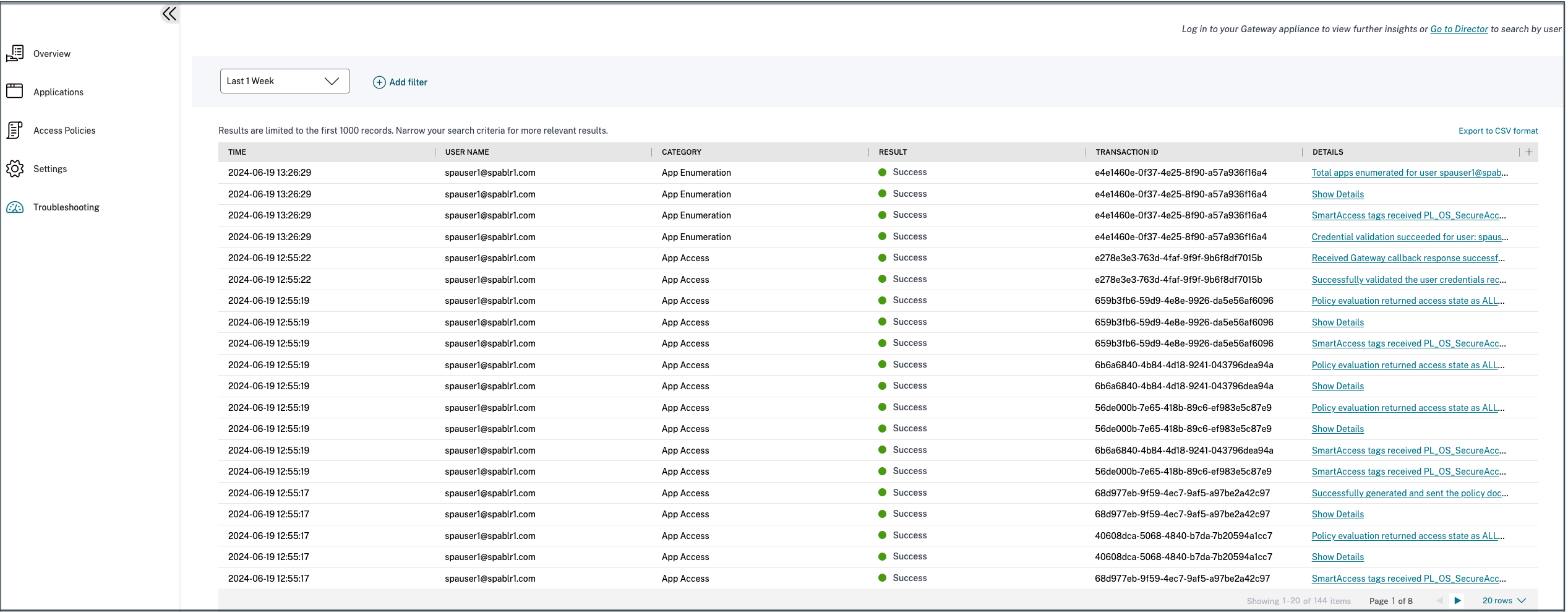Go to next page of results

pyautogui.click(x=1458, y=601)
